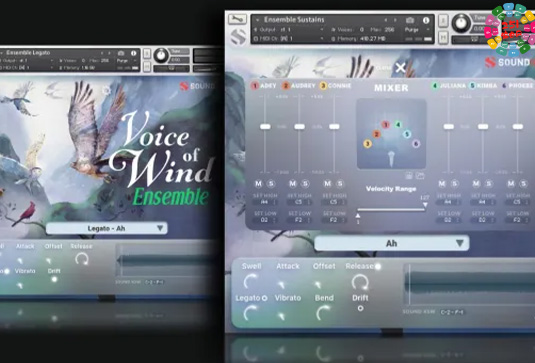Click the microphone icon in stage map

coord(391,159)
